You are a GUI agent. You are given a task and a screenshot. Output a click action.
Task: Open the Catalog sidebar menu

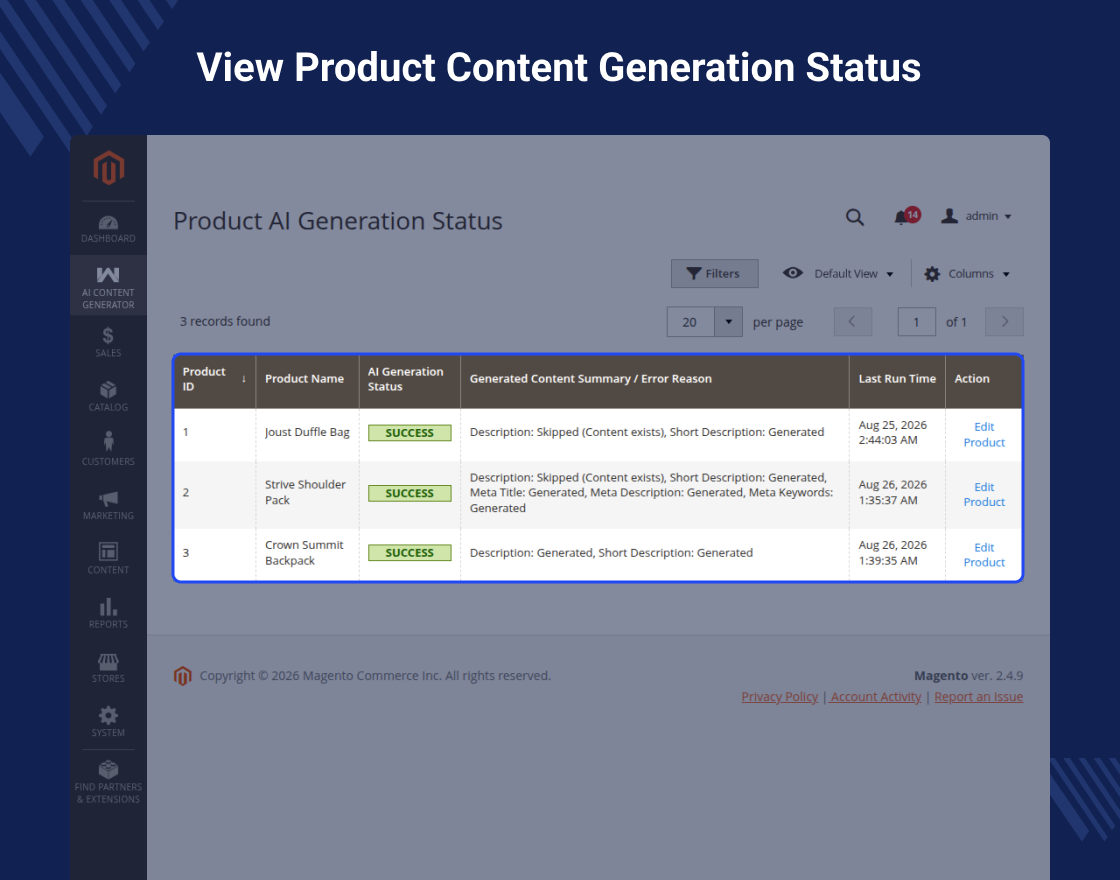[108, 396]
